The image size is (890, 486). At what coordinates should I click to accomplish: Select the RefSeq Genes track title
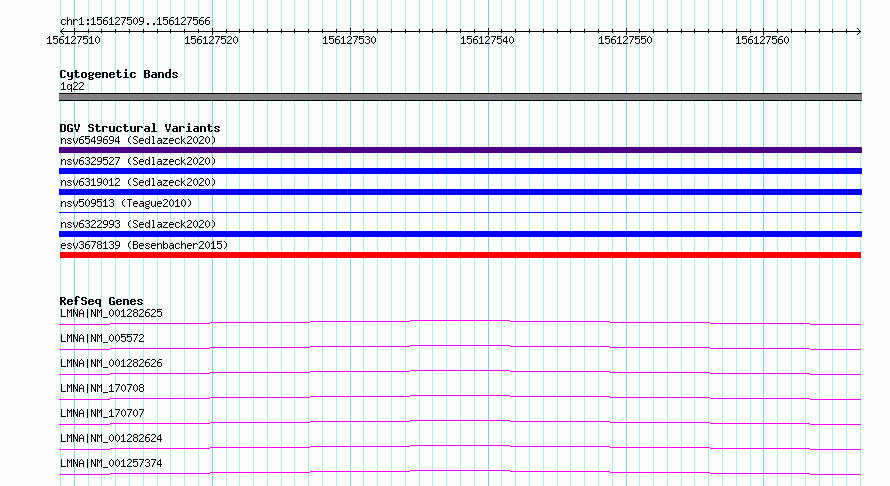click(x=101, y=301)
